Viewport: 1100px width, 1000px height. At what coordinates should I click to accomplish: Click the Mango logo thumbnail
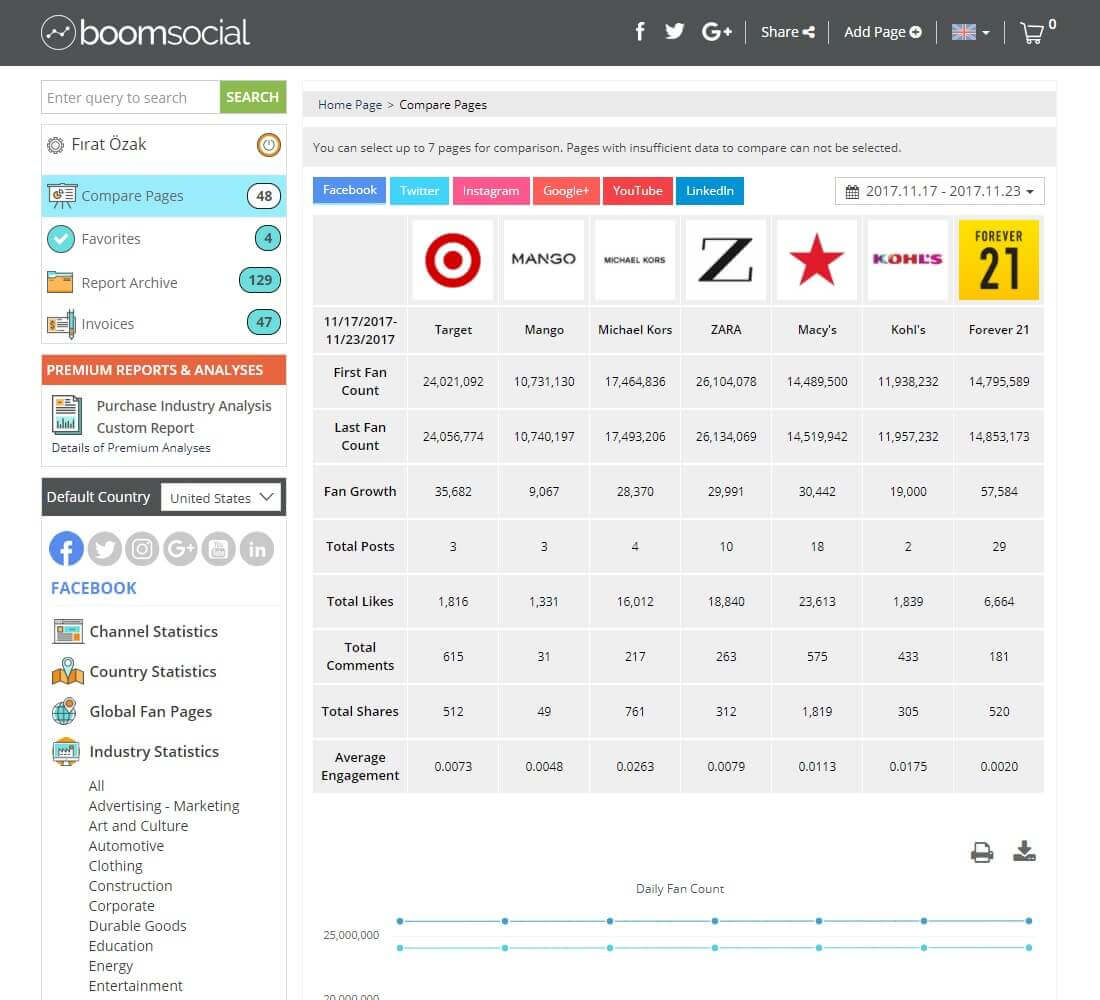click(x=544, y=260)
